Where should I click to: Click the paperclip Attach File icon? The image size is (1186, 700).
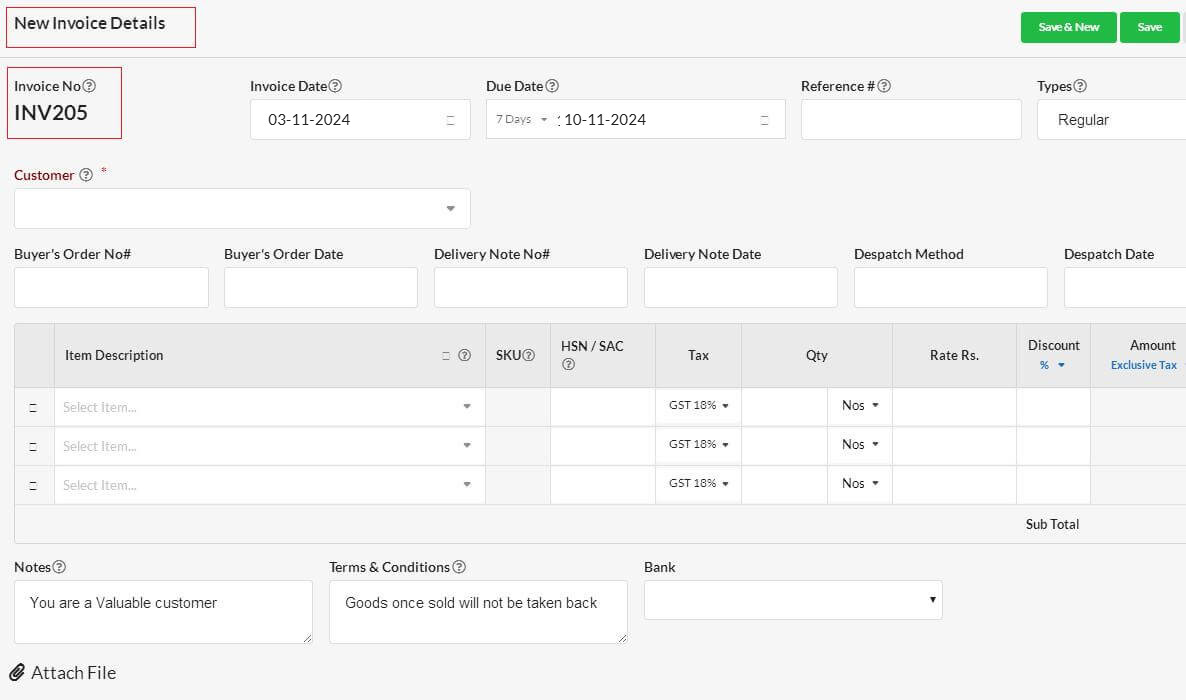coord(17,672)
